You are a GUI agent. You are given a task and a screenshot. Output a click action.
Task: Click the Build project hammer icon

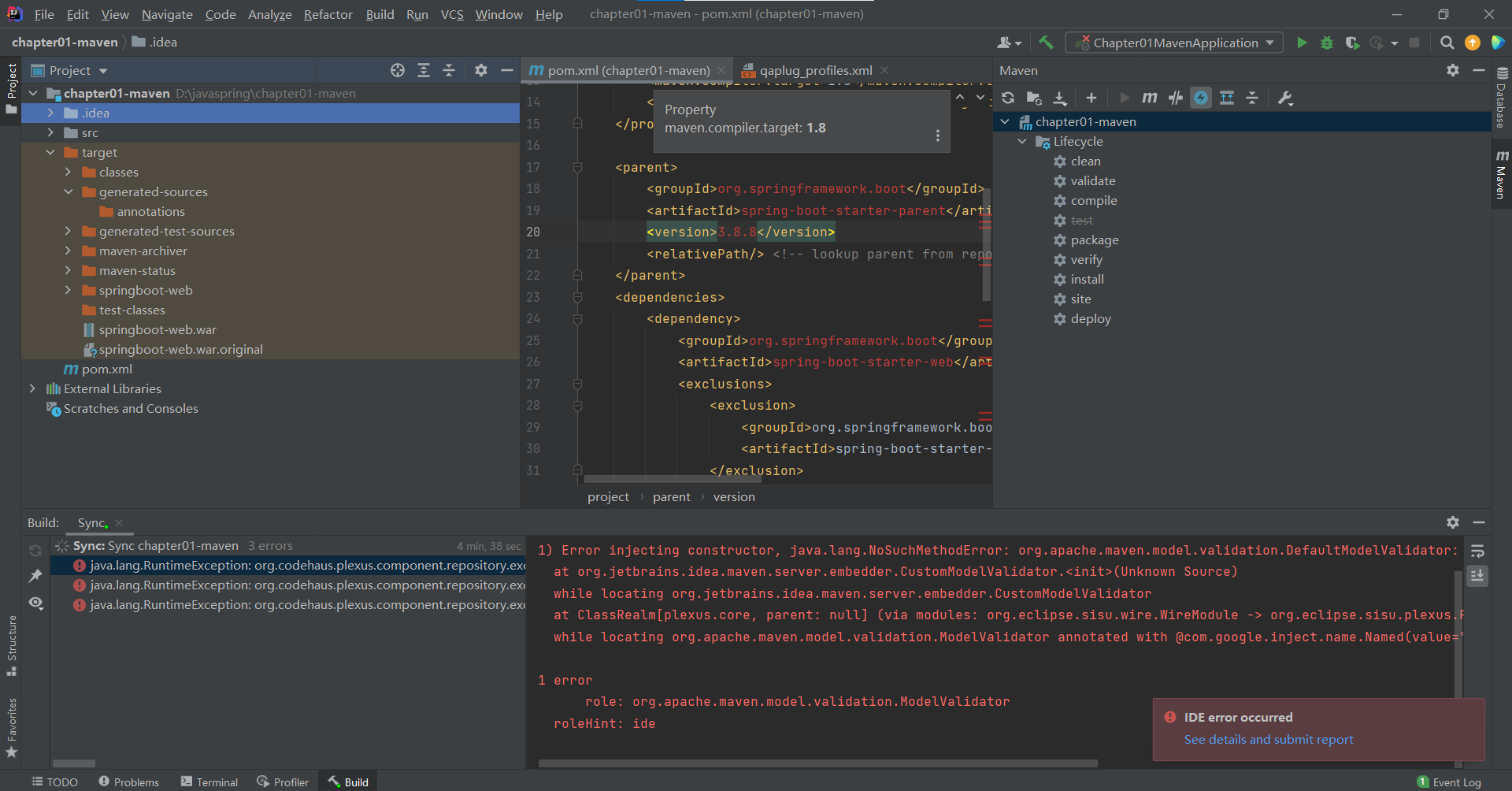1046,43
